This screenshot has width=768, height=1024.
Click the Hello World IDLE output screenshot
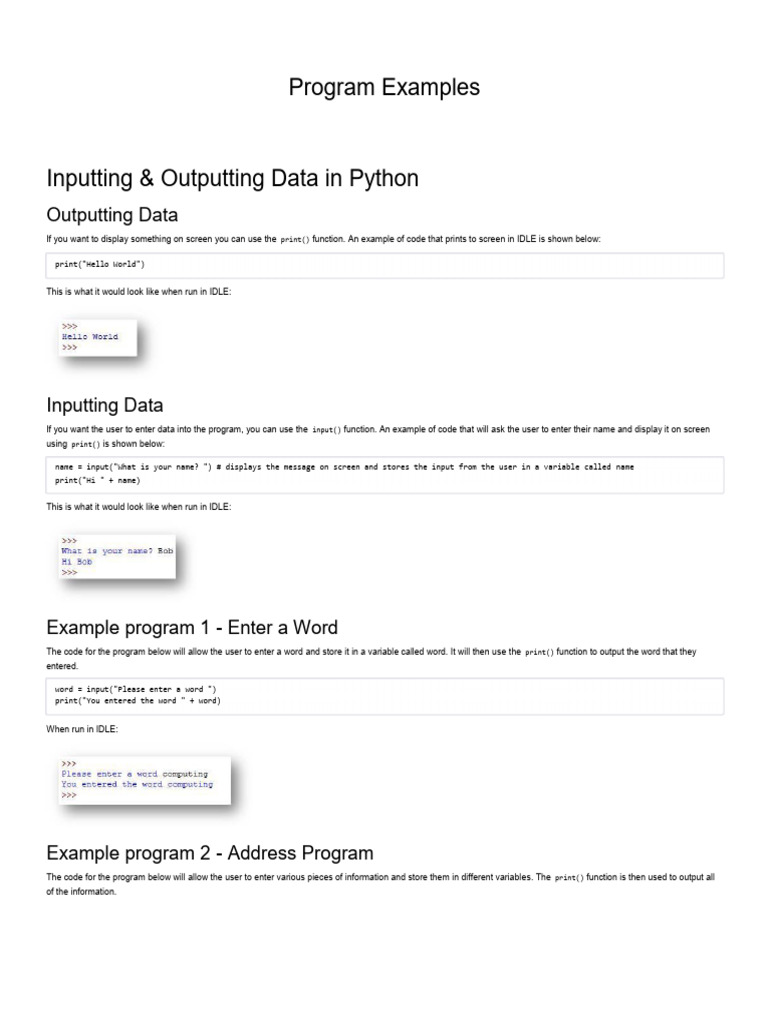coord(97,337)
